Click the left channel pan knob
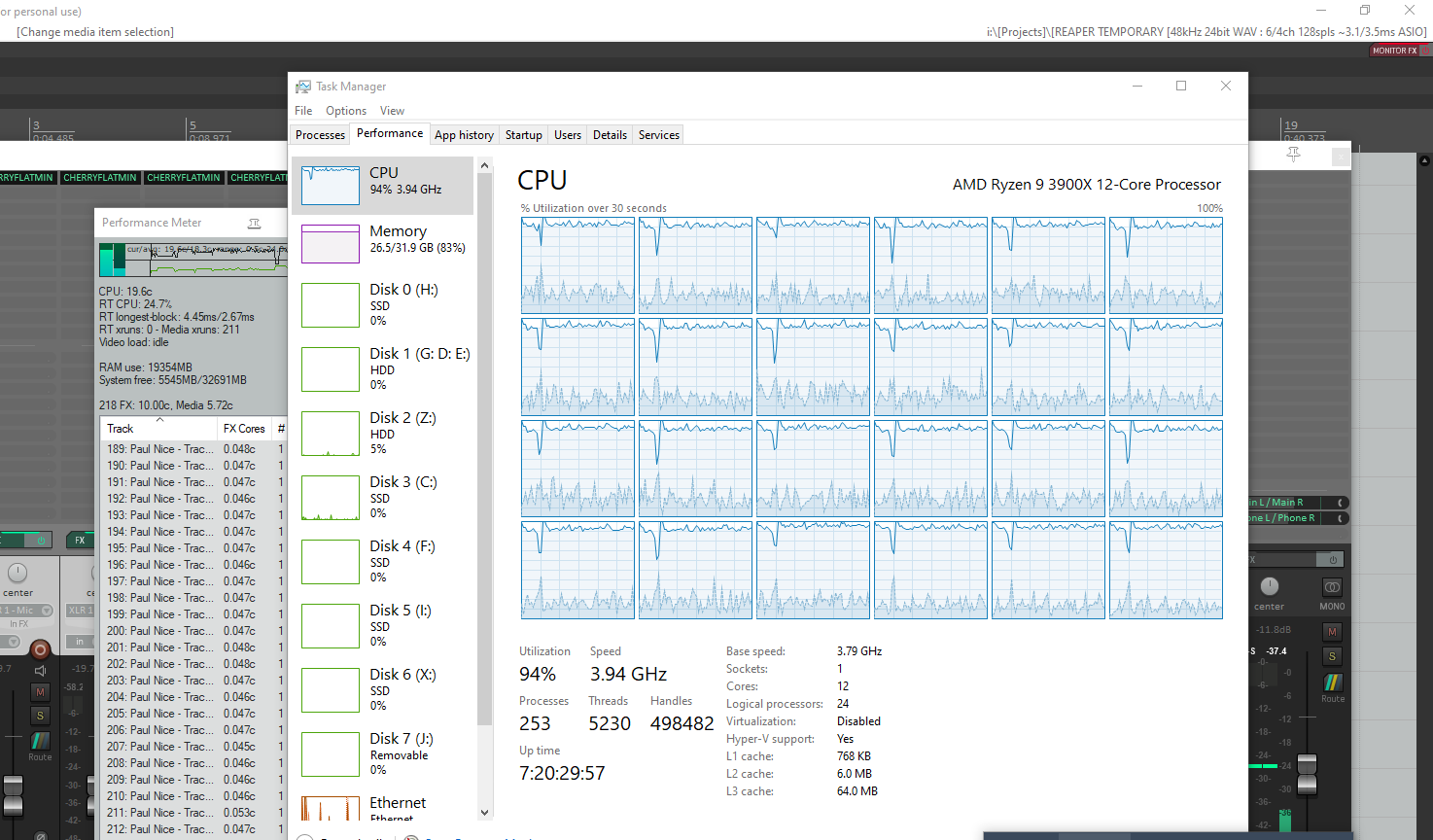 tap(17, 573)
